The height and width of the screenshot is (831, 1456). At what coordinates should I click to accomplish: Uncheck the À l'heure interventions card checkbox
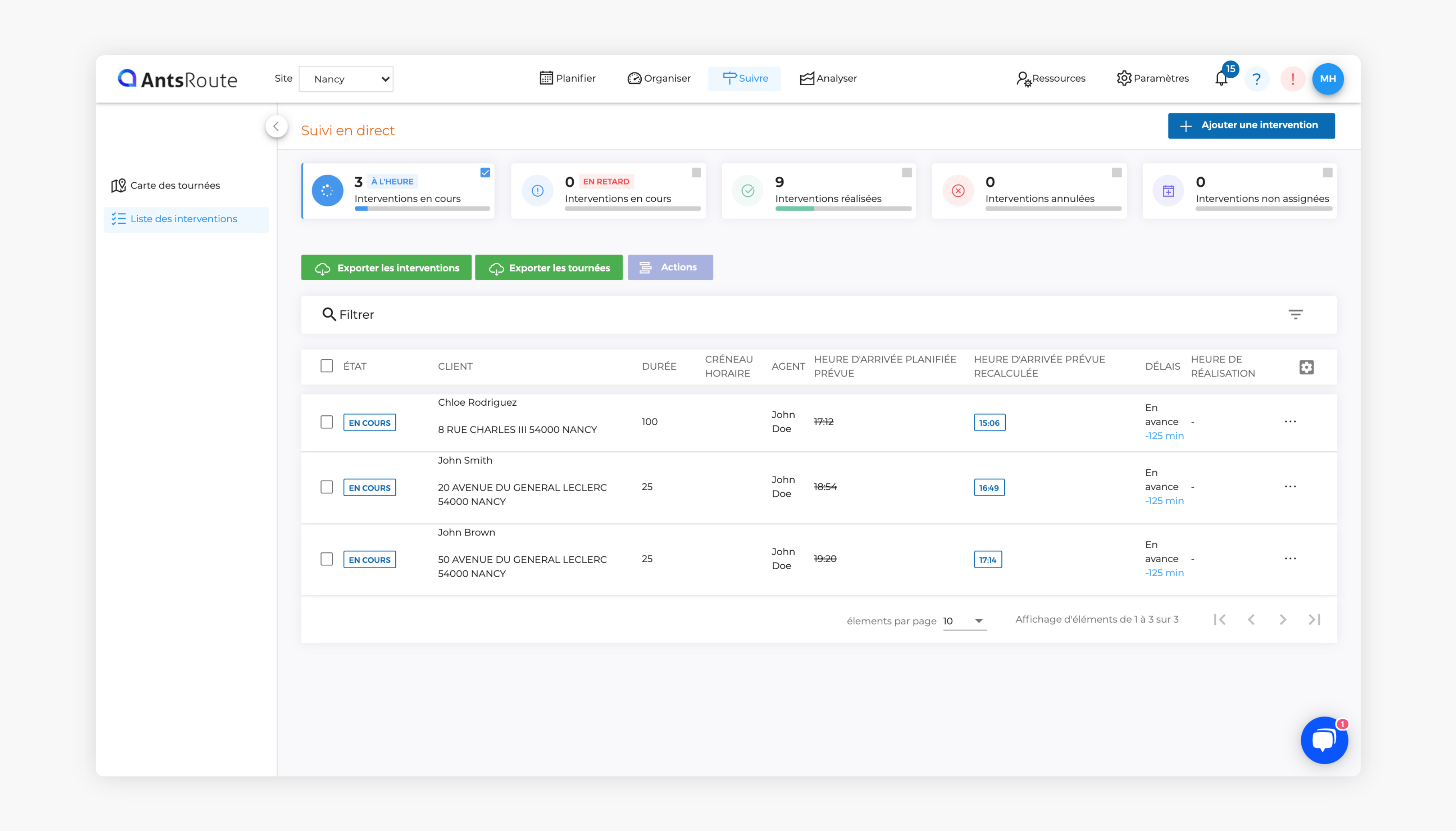(485, 172)
